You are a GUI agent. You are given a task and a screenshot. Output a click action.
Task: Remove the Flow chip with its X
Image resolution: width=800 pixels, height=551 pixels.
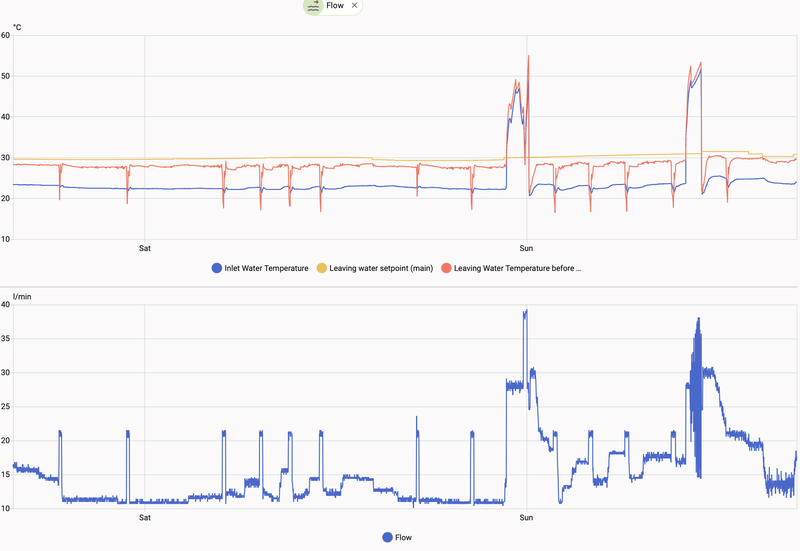[x=354, y=5]
